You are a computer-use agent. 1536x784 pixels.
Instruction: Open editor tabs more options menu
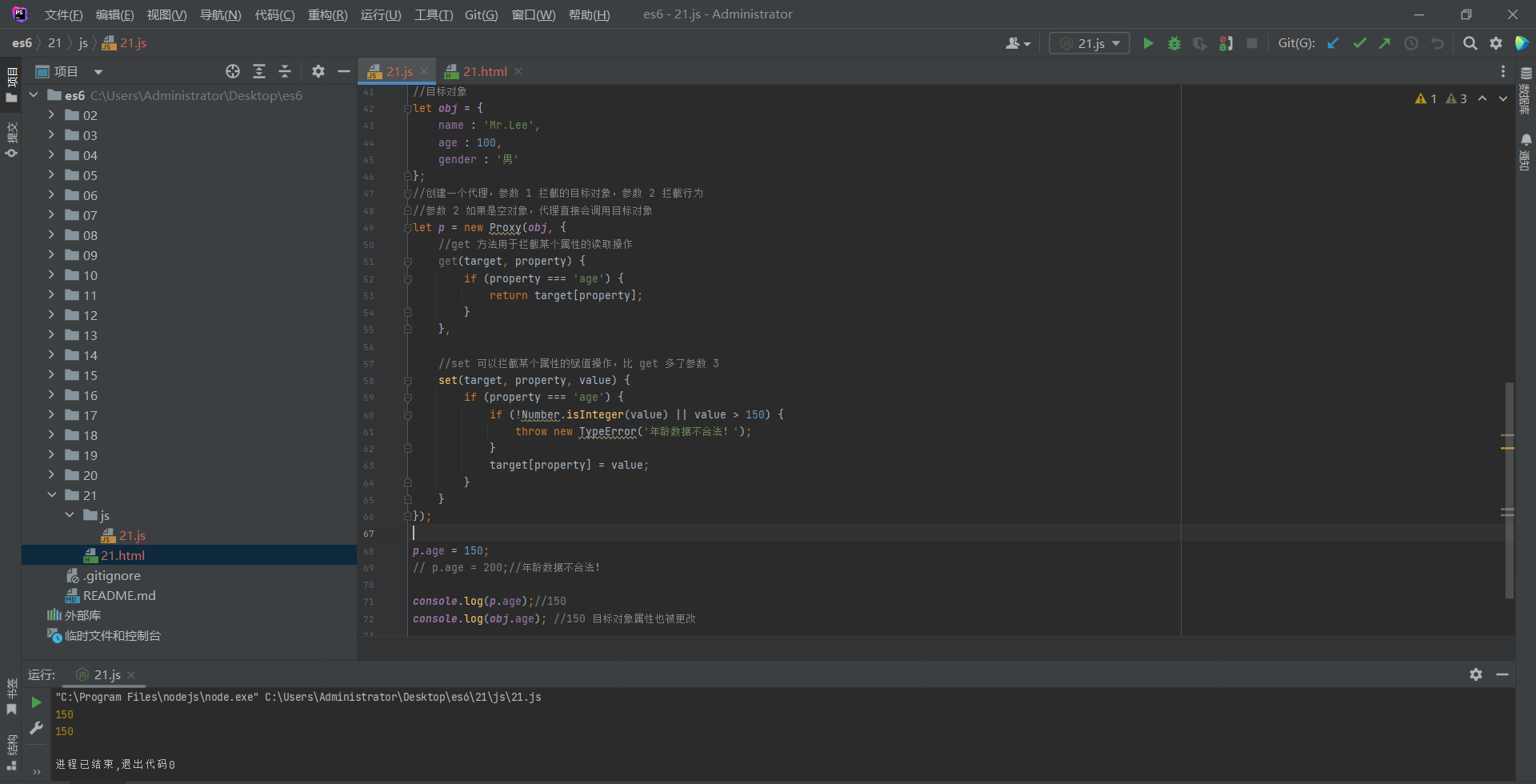tap(1503, 71)
